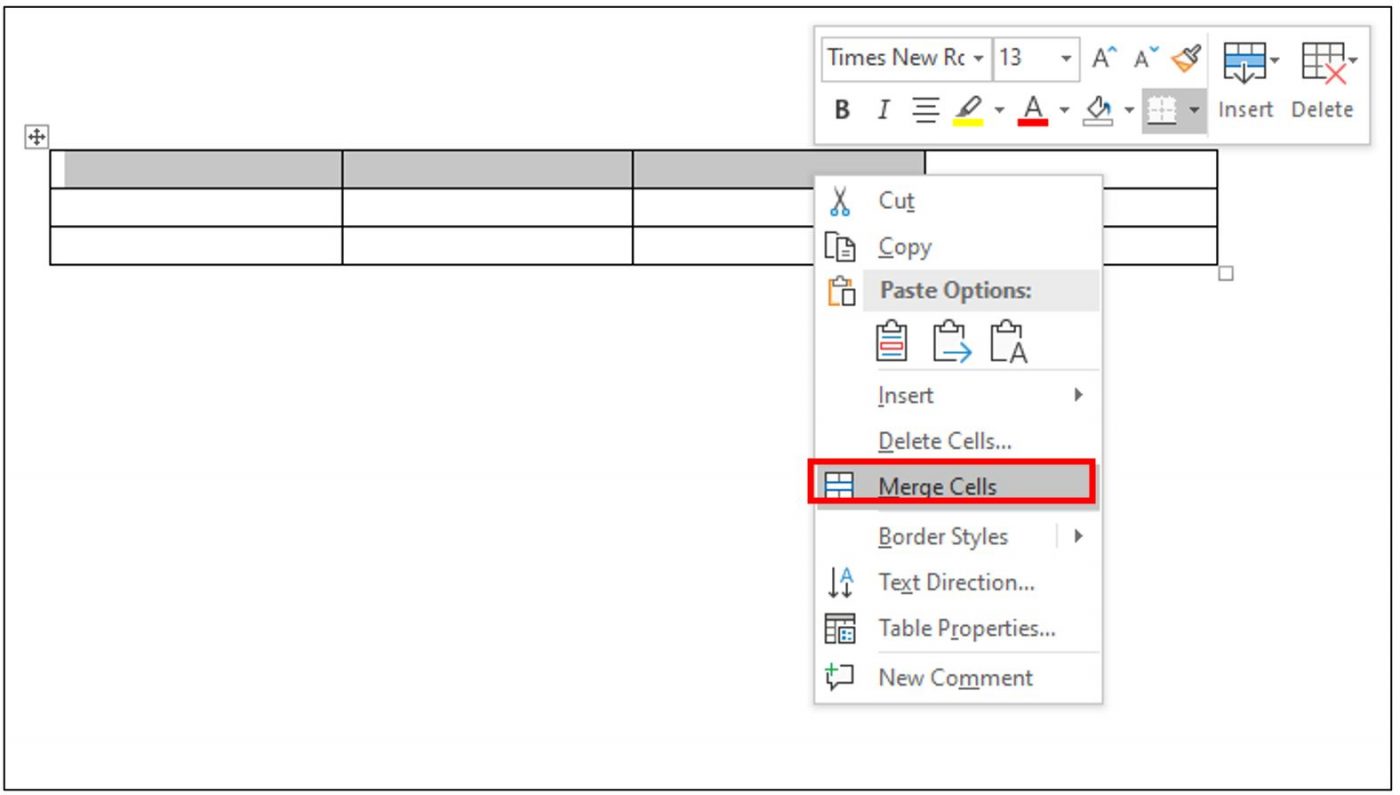
Task: Apply the yellow text highlight color
Action: point(968,110)
